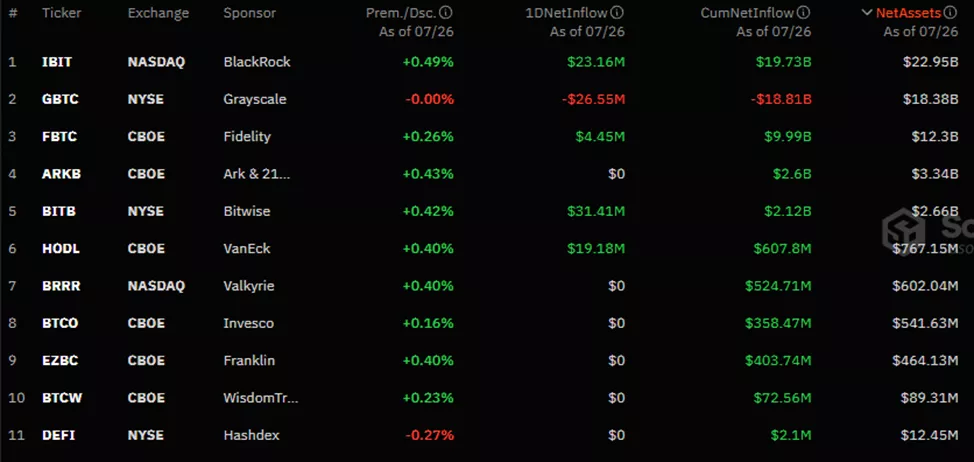Open the BITB ticker entry
974x462 pixels.
click(x=58, y=211)
